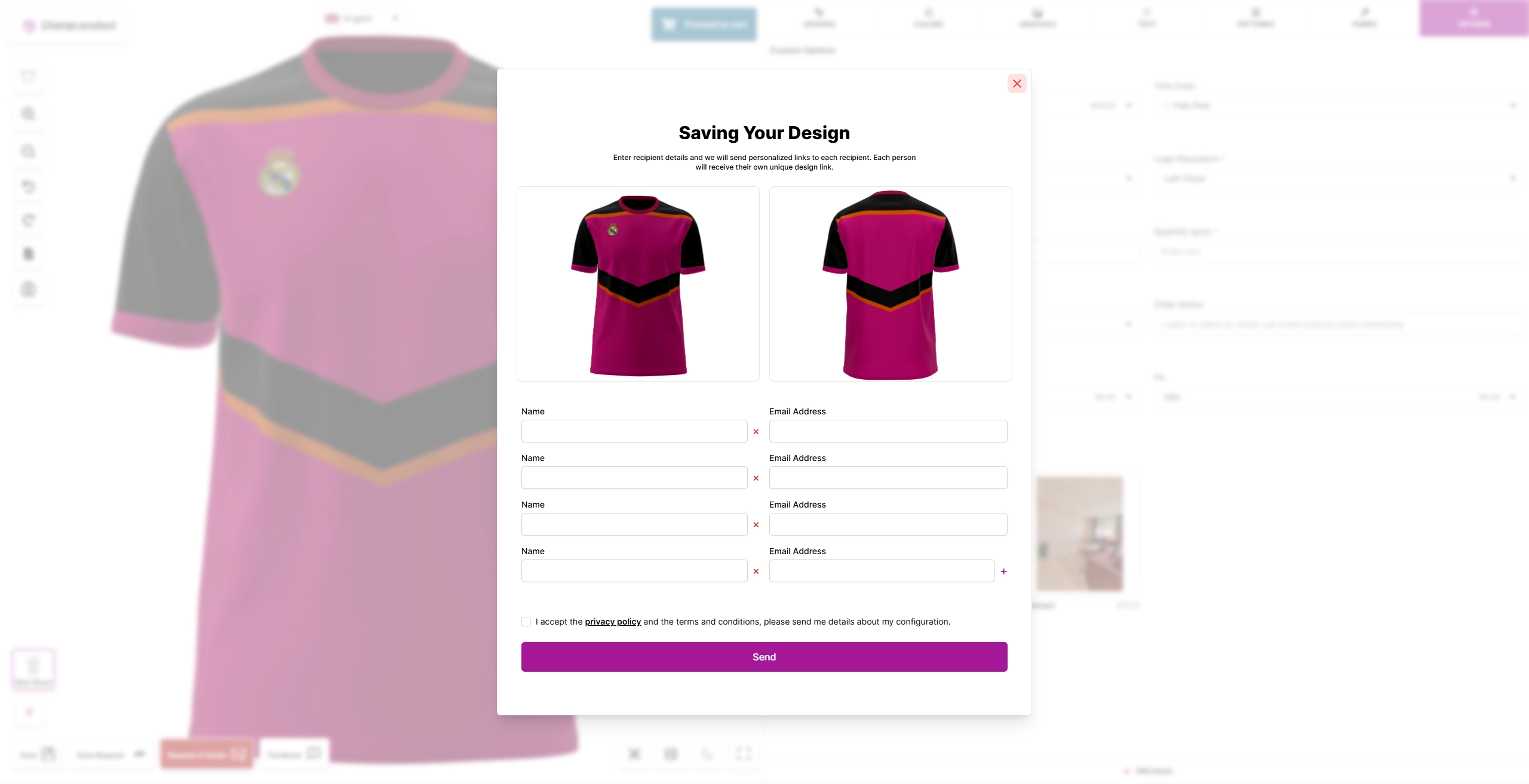Select the zoom out tool in the left sidebar
Image resolution: width=1529 pixels, height=784 pixels.
pyautogui.click(x=28, y=151)
